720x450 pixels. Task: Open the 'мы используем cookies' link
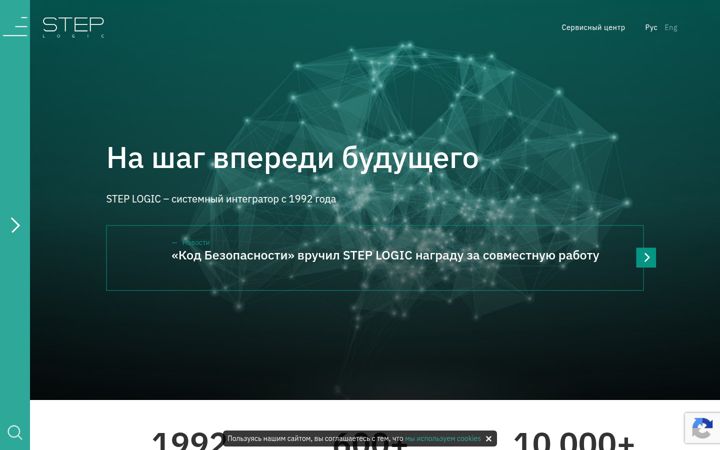coord(443,439)
